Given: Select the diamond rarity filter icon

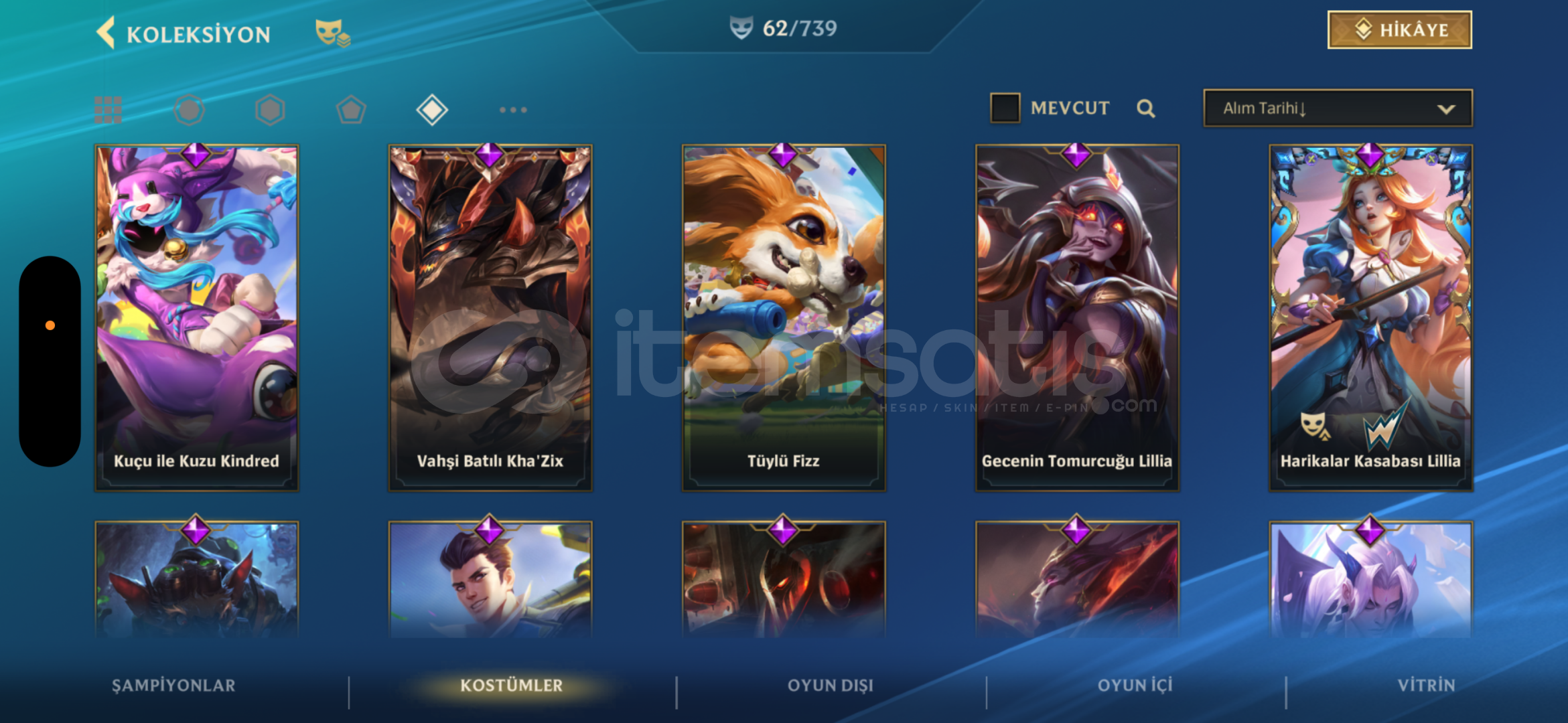Looking at the screenshot, I should [432, 110].
